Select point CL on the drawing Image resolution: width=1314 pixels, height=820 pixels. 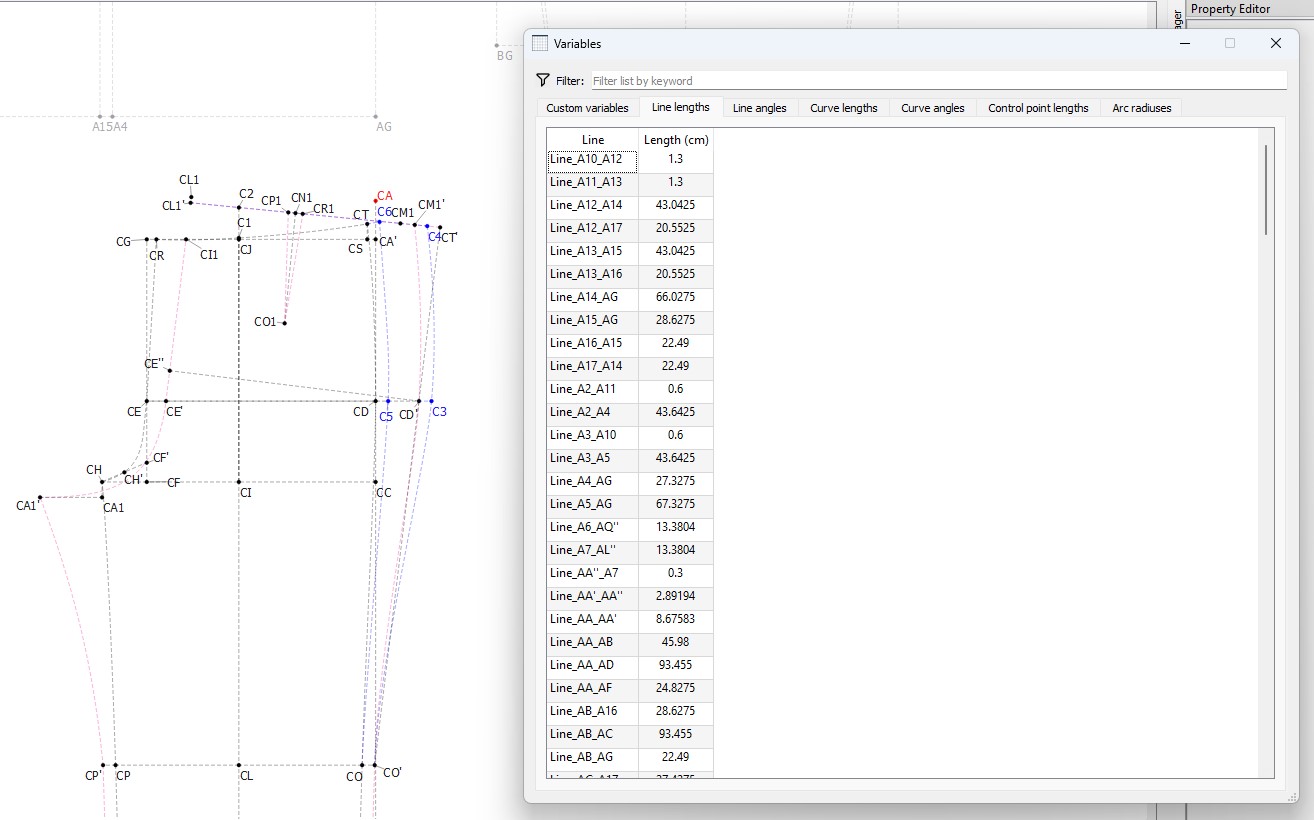[239, 765]
